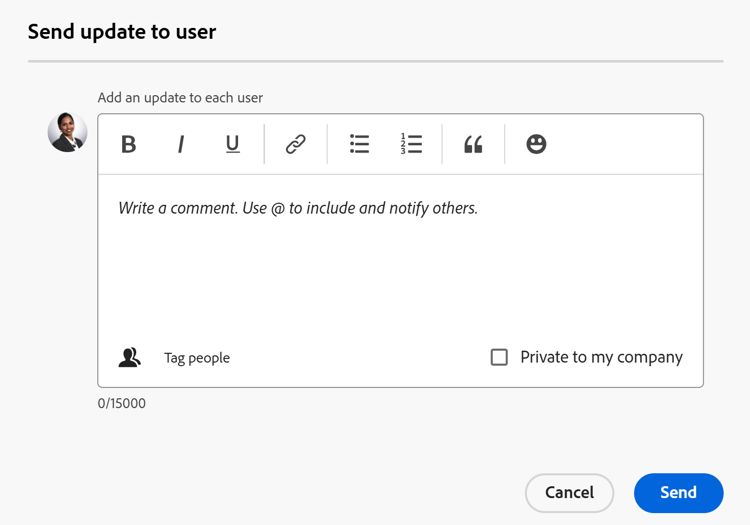
Task: Click the Private to my company label
Action: coord(601,357)
